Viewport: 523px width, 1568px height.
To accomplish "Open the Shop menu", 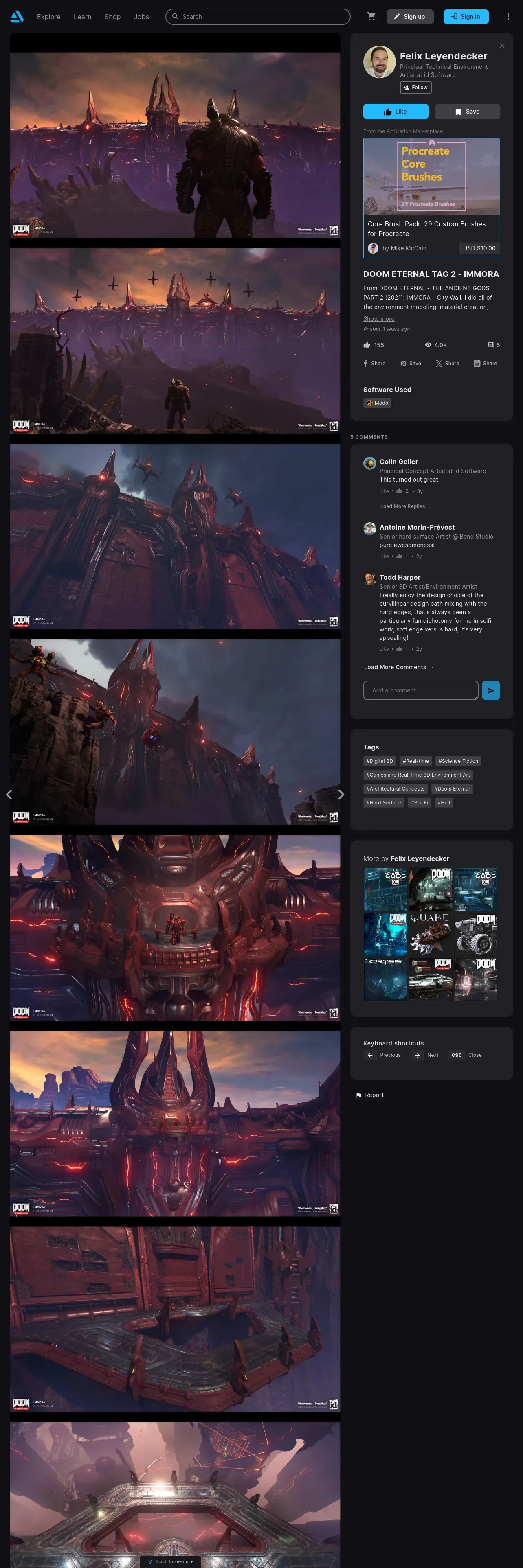I will [x=113, y=16].
